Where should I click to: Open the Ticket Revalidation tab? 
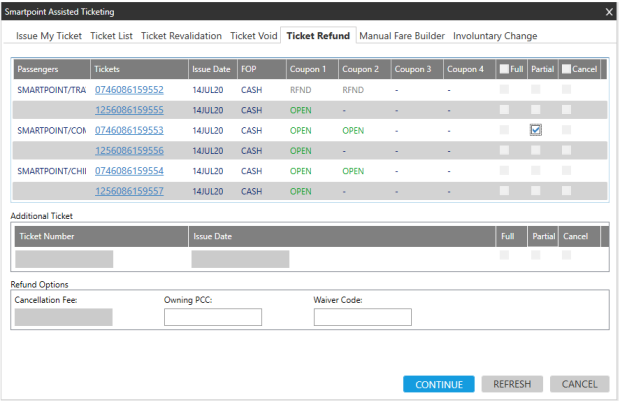[182, 36]
